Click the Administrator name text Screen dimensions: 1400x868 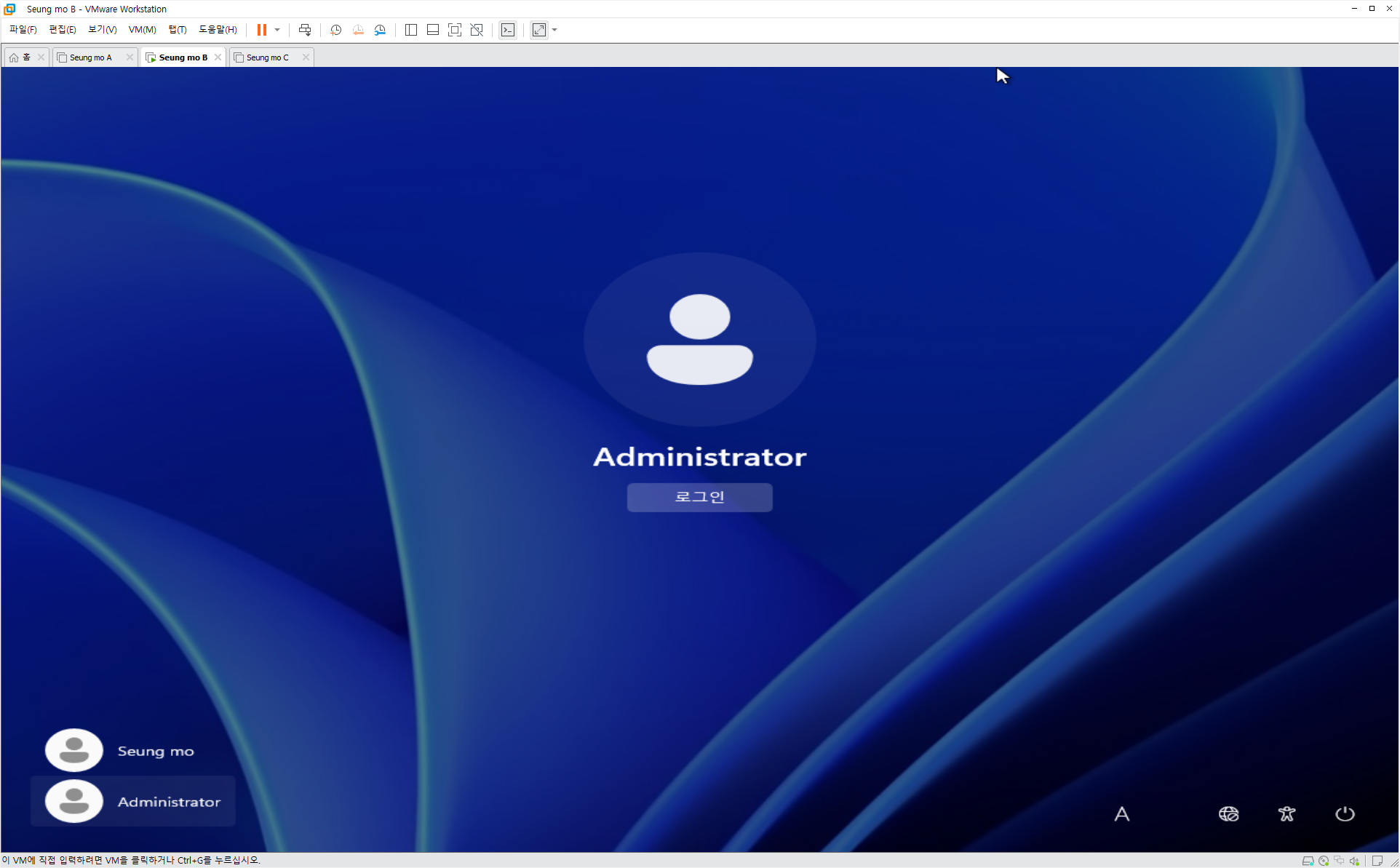click(x=699, y=457)
